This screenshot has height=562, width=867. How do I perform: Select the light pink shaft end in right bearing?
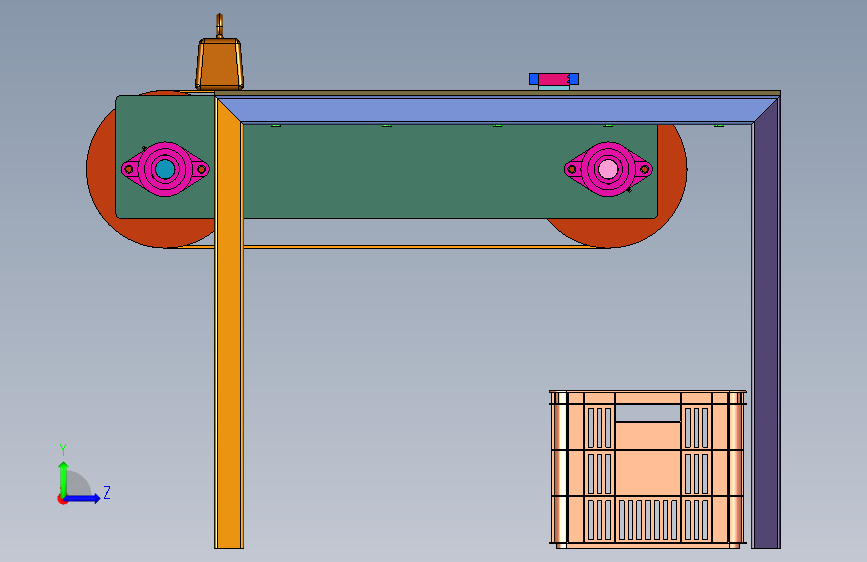(x=608, y=169)
